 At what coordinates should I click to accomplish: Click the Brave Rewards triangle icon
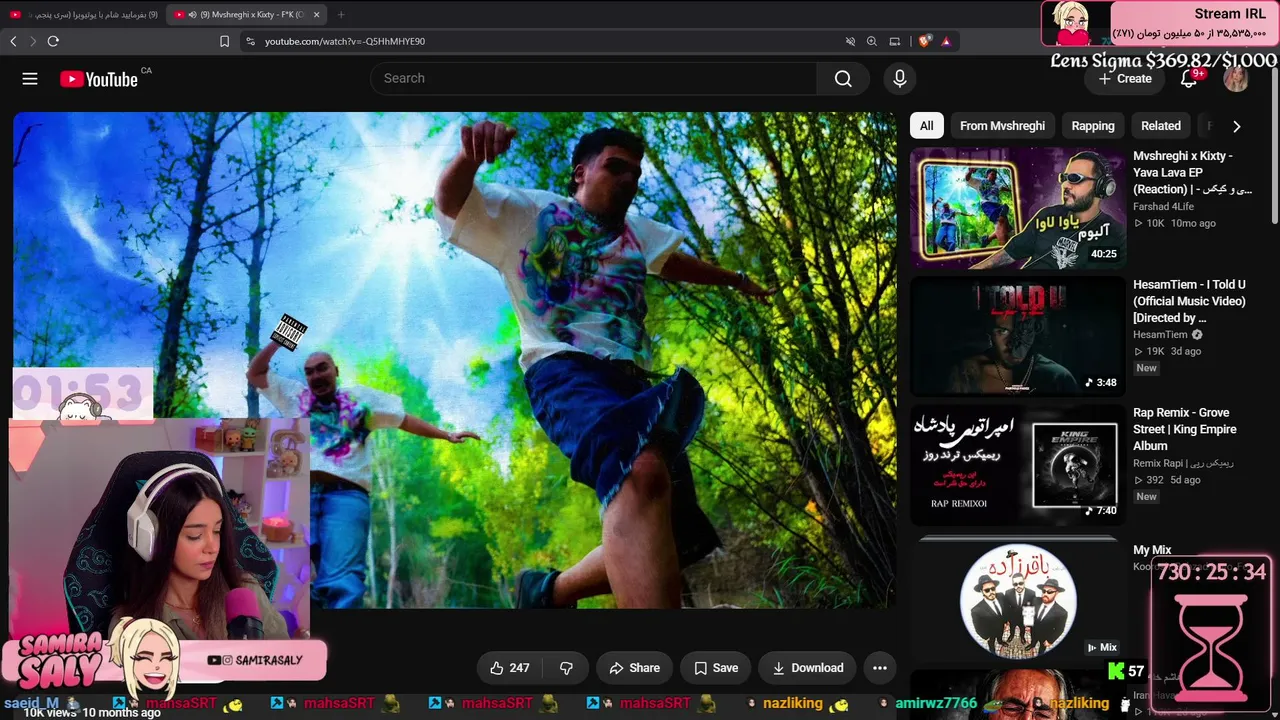tap(946, 41)
